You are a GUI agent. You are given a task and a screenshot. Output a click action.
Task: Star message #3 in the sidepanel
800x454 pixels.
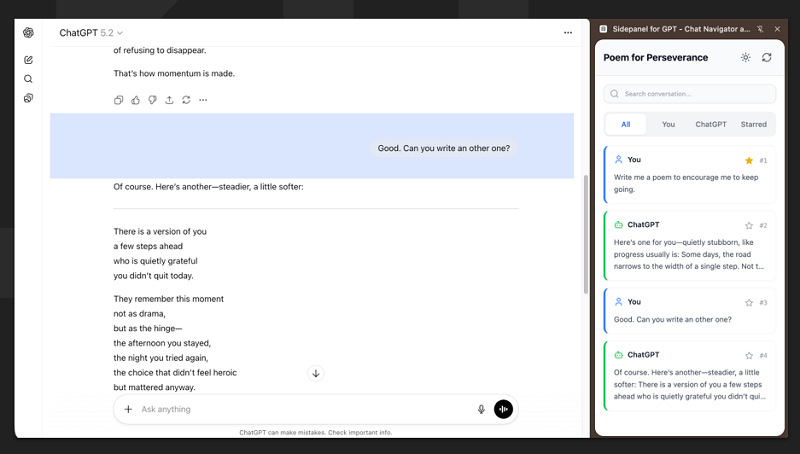tap(749, 302)
